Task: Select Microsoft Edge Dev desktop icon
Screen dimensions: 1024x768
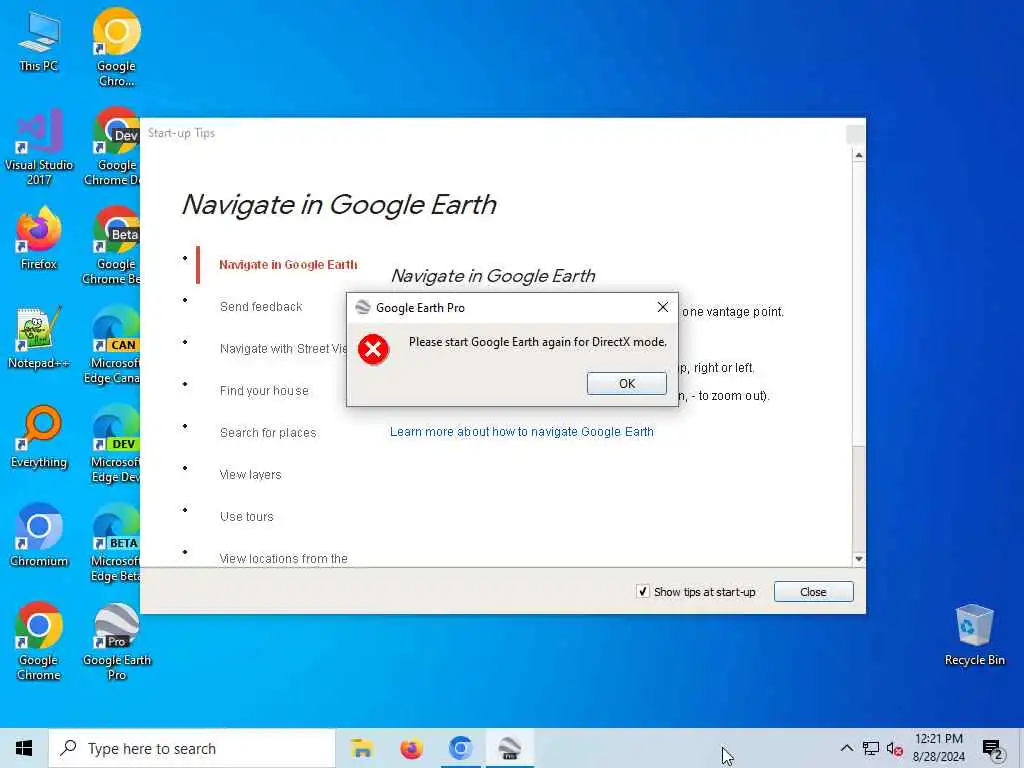Action: (x=116, y=445)
